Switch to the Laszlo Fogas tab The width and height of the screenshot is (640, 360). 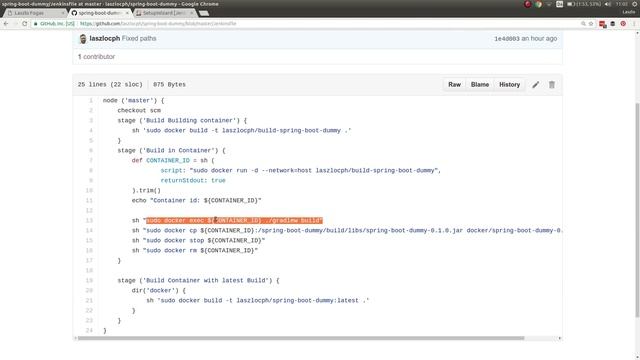[36, 13]
